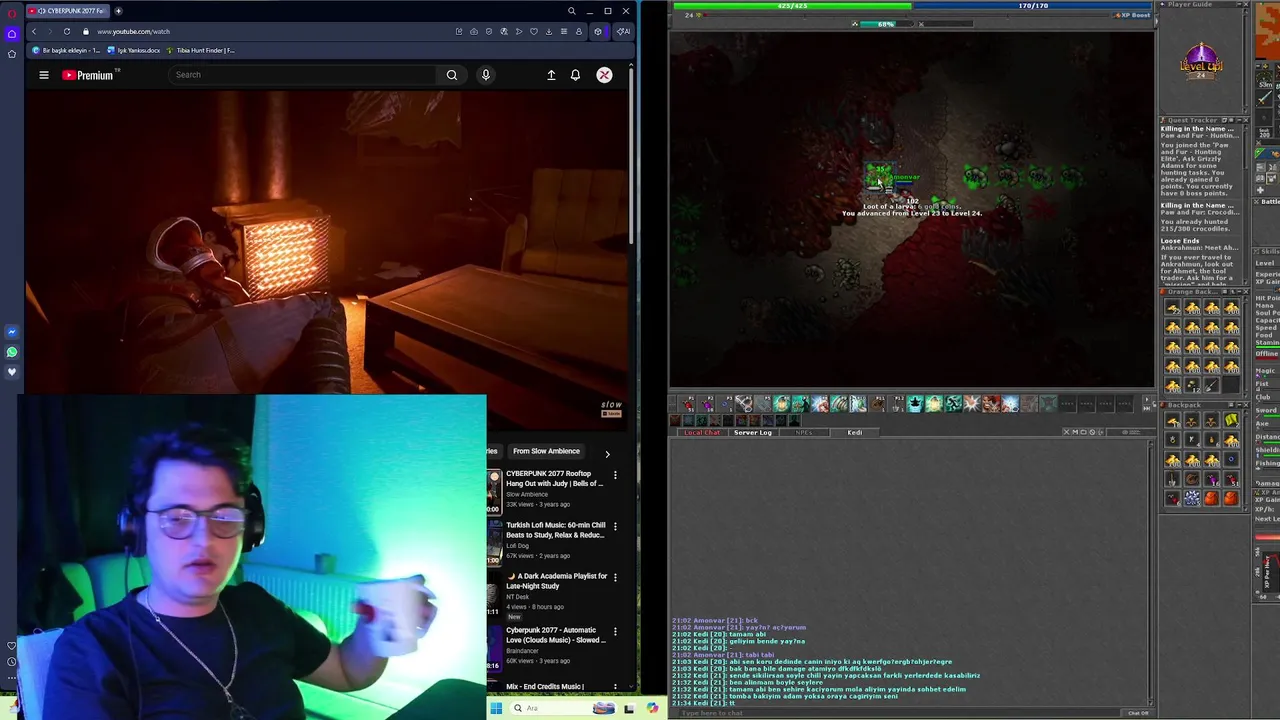Open YouTube notifications bell
This screenshot has width=1280, height=720.
click(575, 75)
